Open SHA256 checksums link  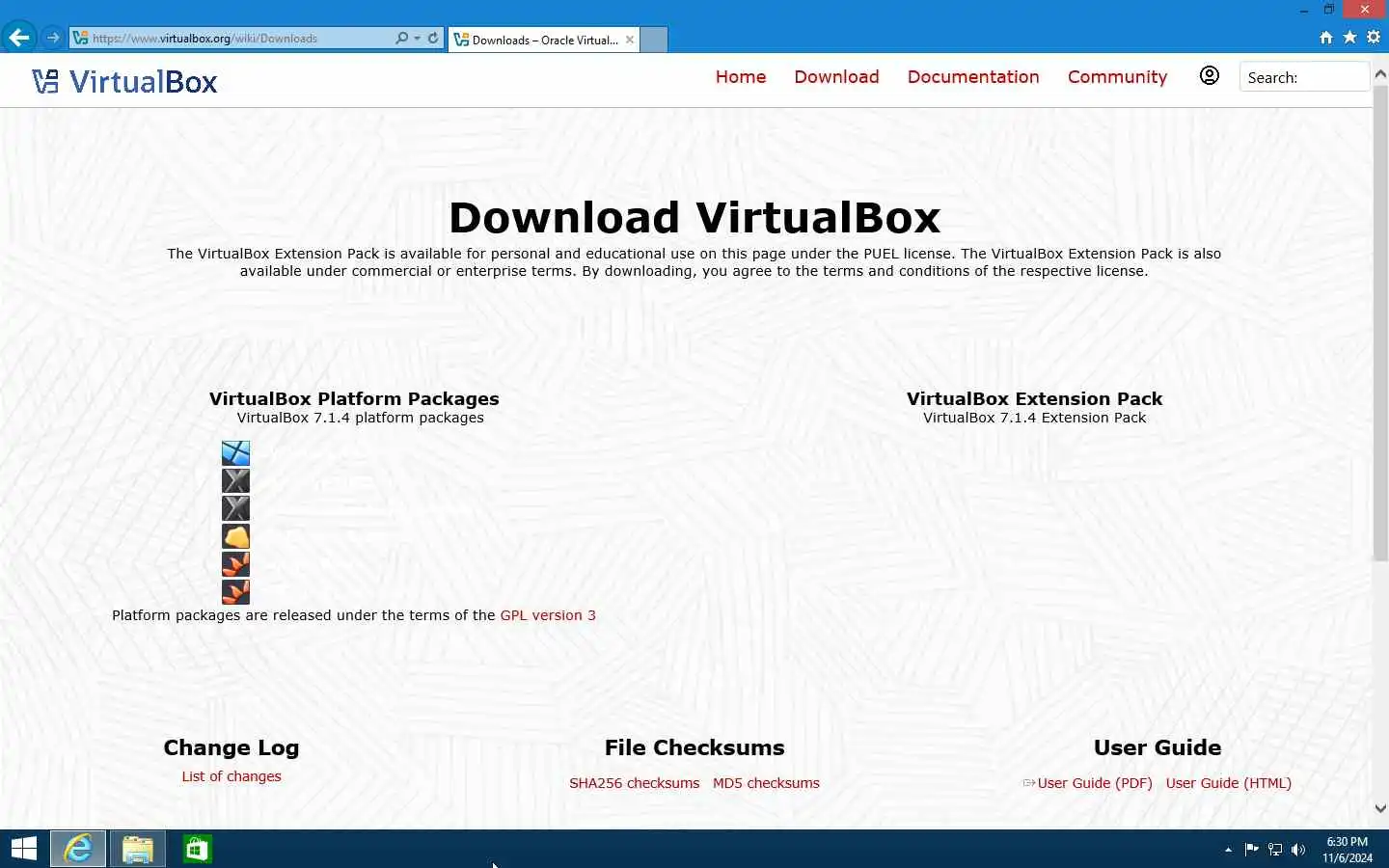634,783
